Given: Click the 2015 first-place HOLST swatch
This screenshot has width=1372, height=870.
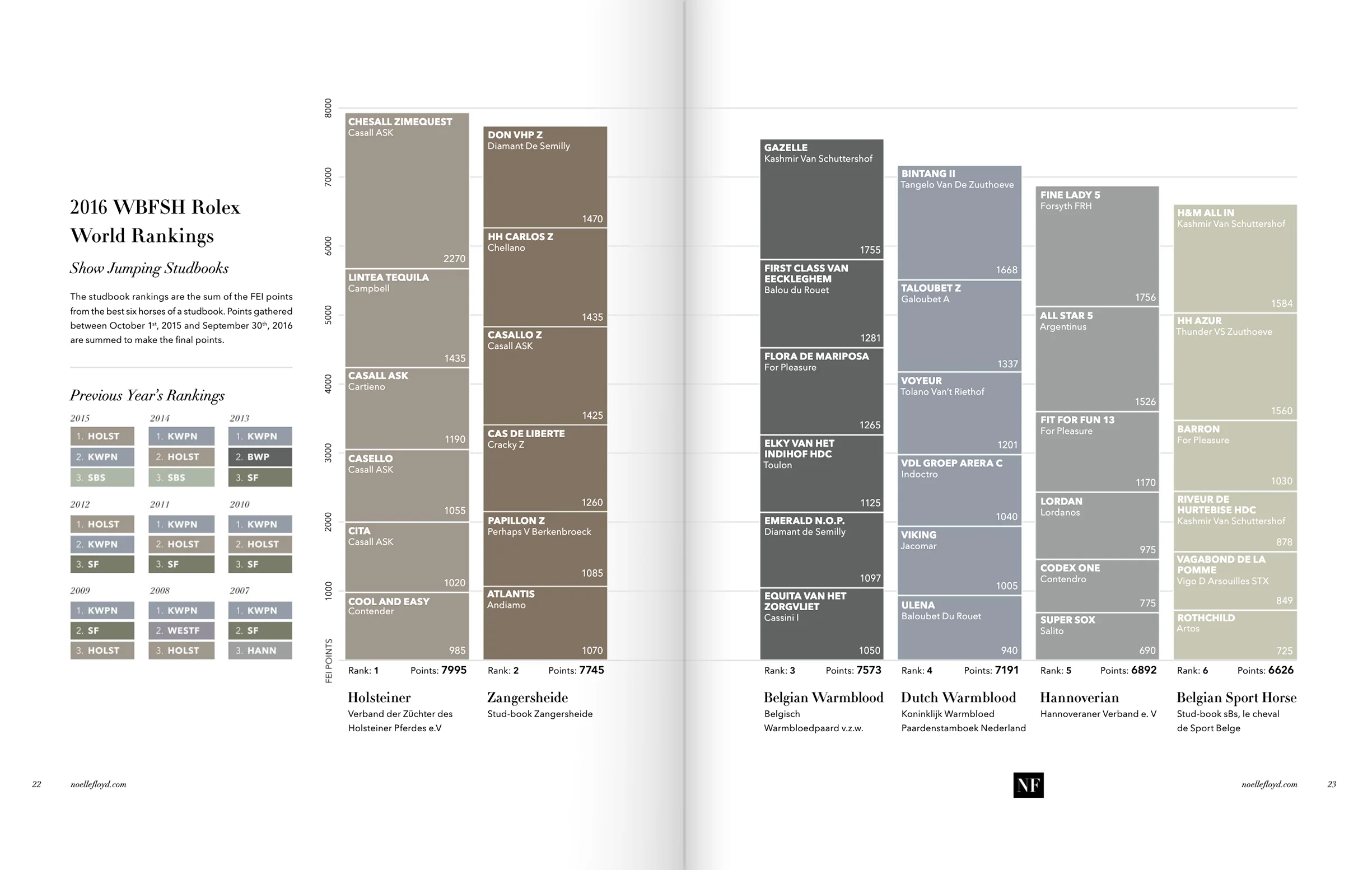Looking at the screenshot, I should [102, 436].
